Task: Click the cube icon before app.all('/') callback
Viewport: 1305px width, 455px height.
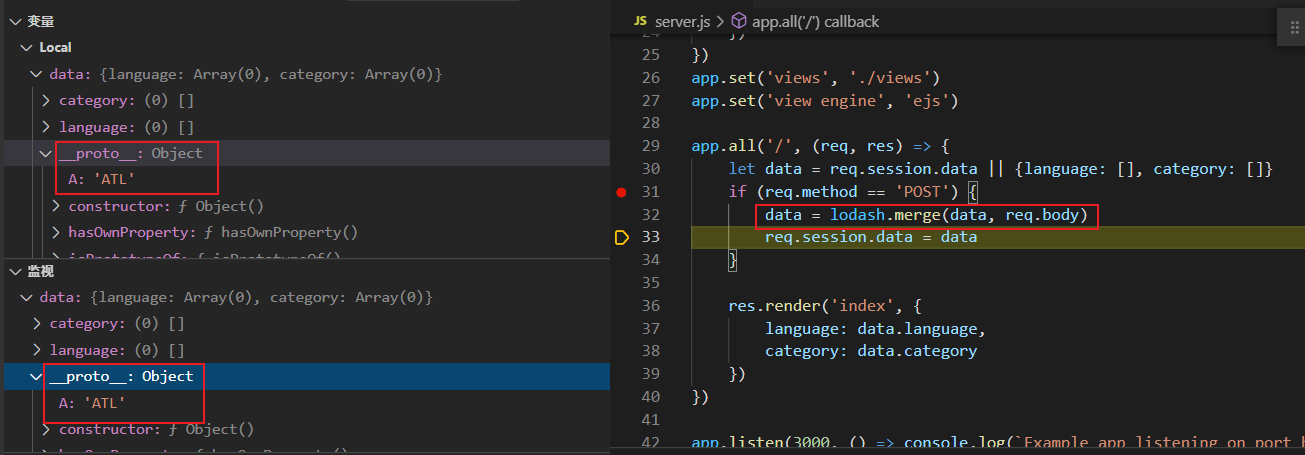Action: [739, 21]
